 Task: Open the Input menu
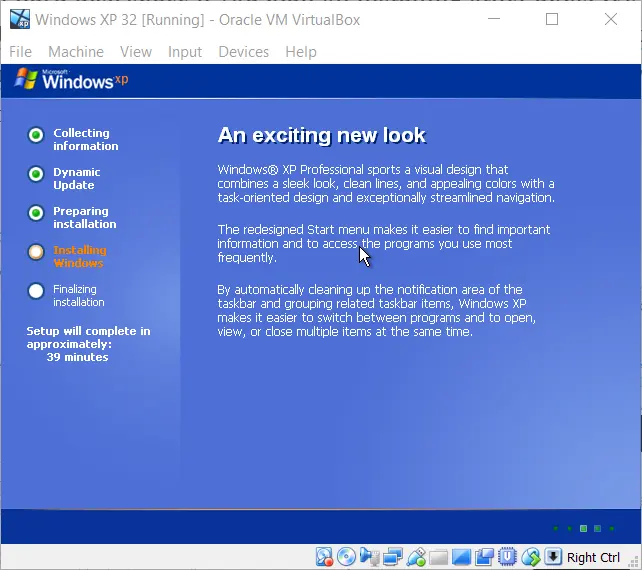(185, 52)
